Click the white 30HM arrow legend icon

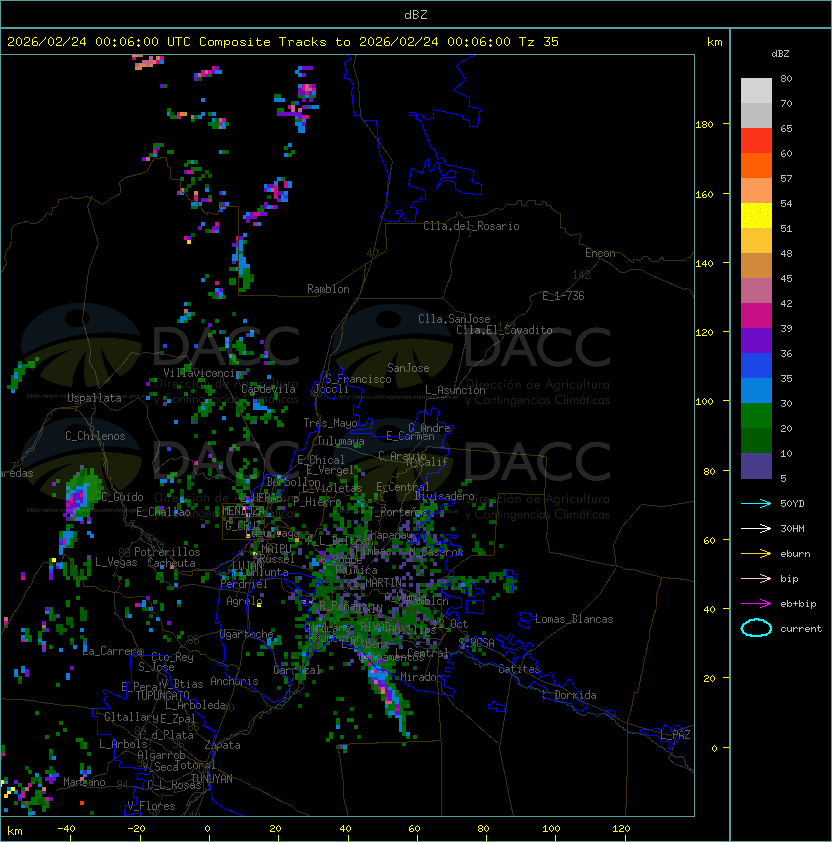click(756, 528)
